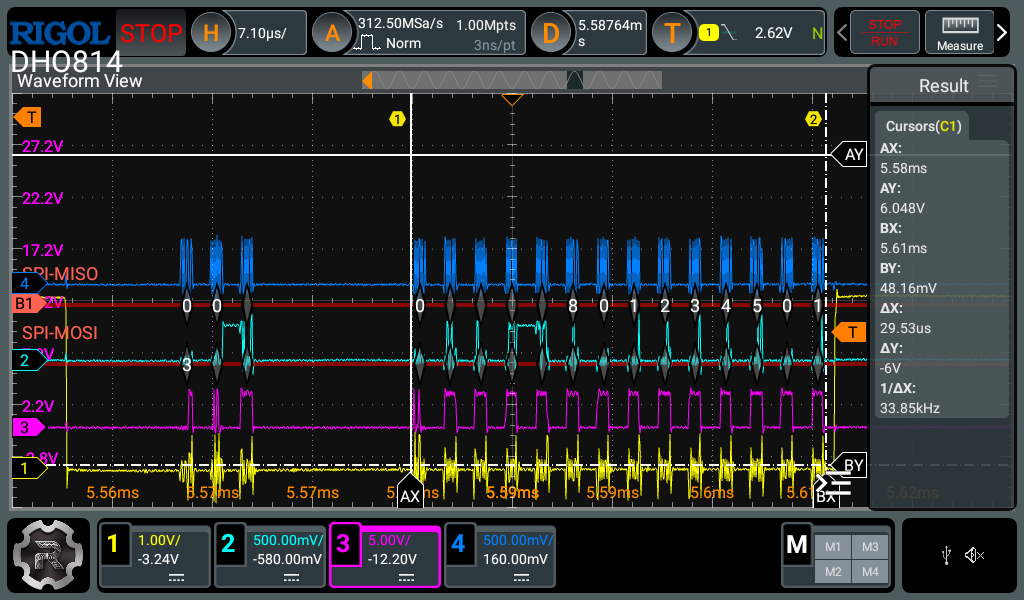Click the Norm acquisition mode label
The image size is (1024, 600).
[403, 43]
